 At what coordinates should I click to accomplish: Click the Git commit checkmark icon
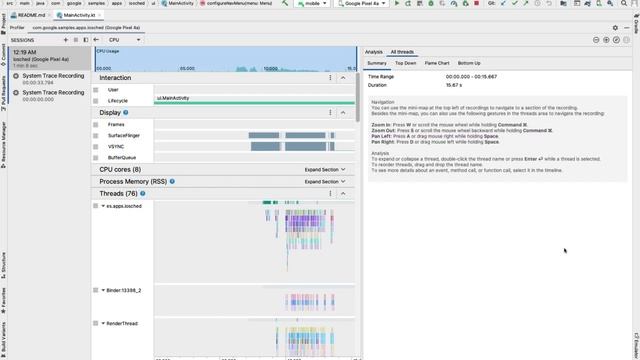(x=515, y=3)
